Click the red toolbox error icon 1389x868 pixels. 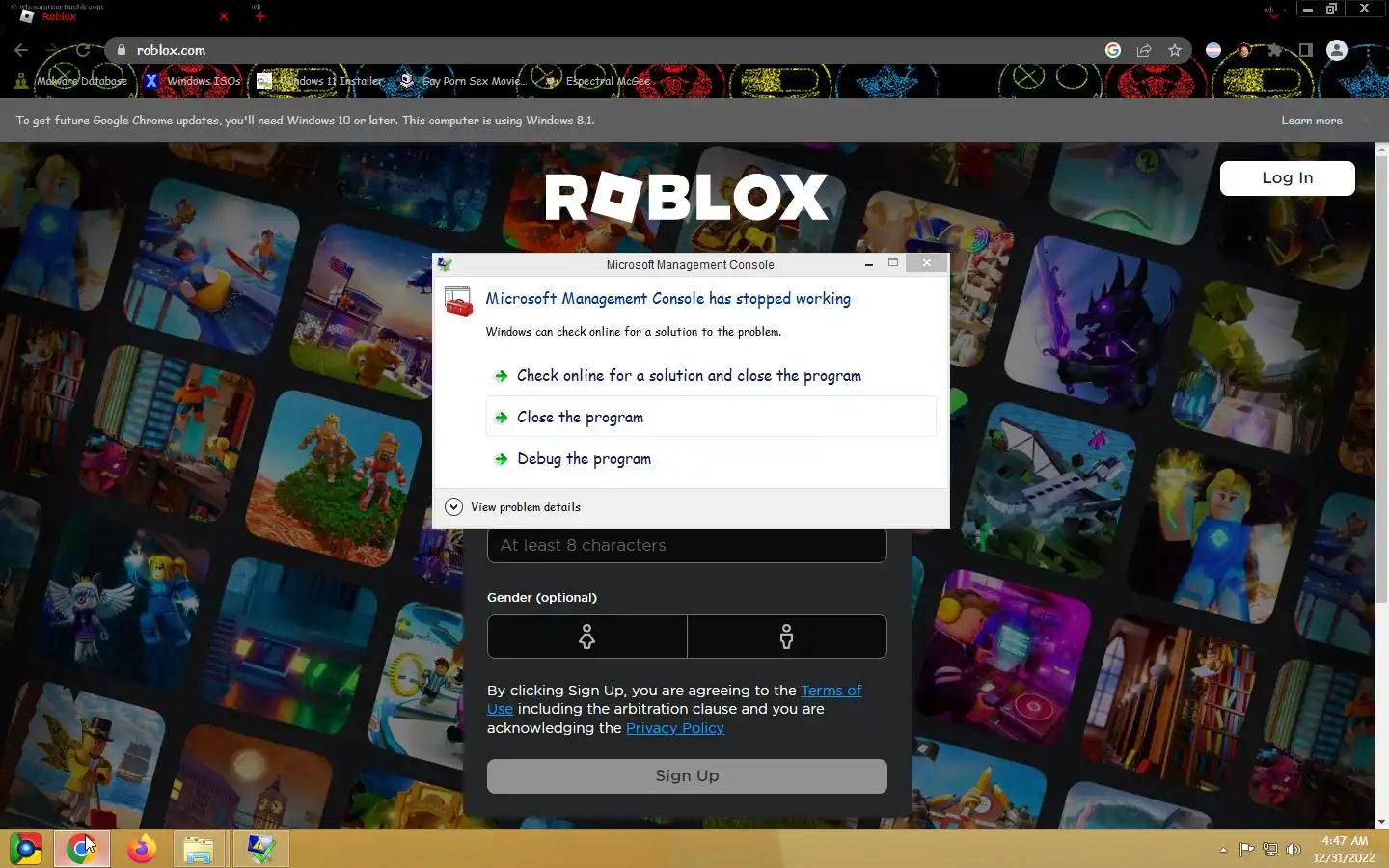(459, 302)
